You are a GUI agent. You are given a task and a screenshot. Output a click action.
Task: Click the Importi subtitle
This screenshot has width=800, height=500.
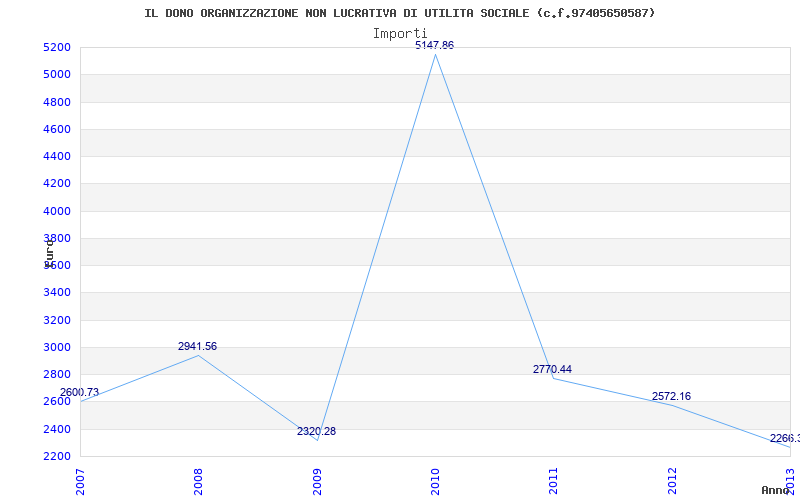click(x=400, y=34)
